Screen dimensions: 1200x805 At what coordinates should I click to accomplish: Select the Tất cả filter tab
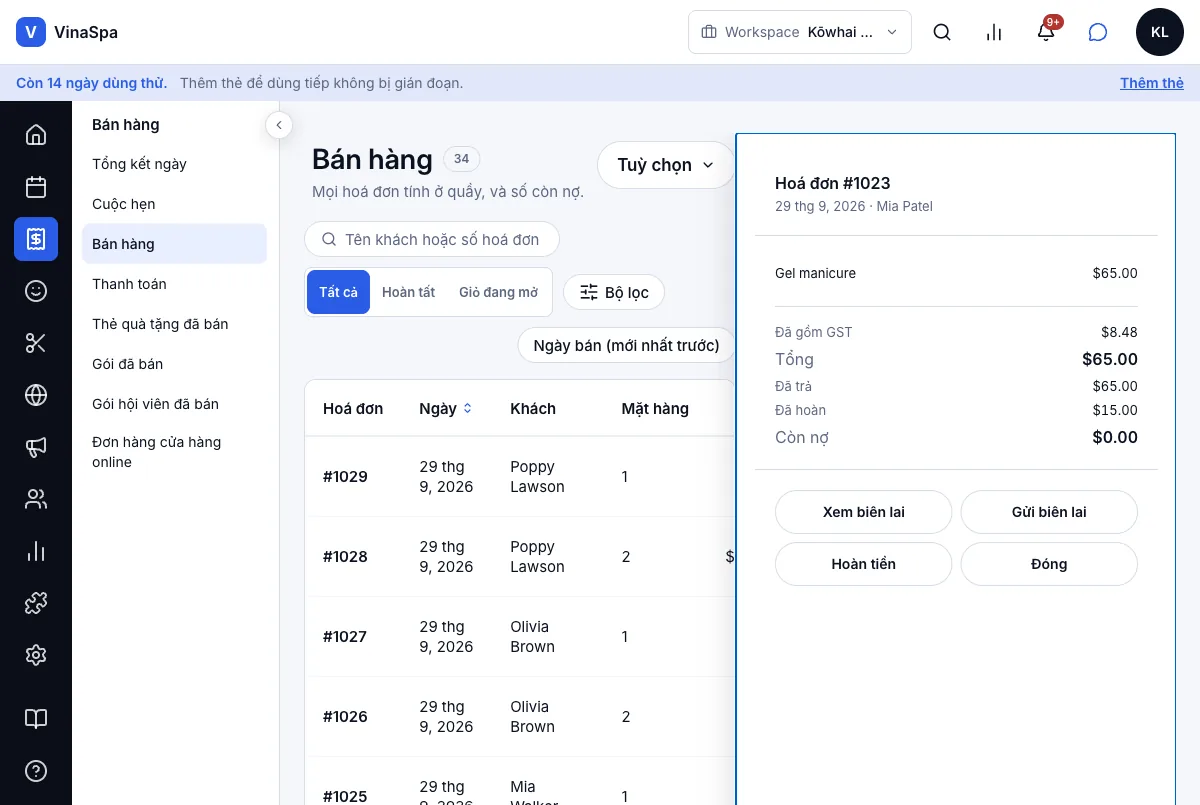coord(338,292)
